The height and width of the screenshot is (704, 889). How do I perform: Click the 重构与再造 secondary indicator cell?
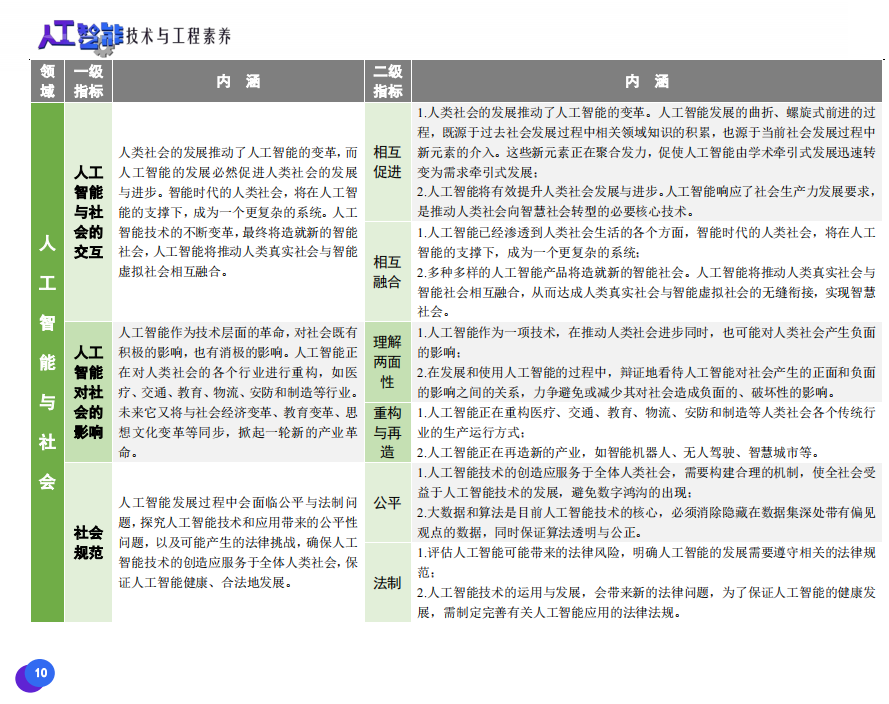[387, 431]
